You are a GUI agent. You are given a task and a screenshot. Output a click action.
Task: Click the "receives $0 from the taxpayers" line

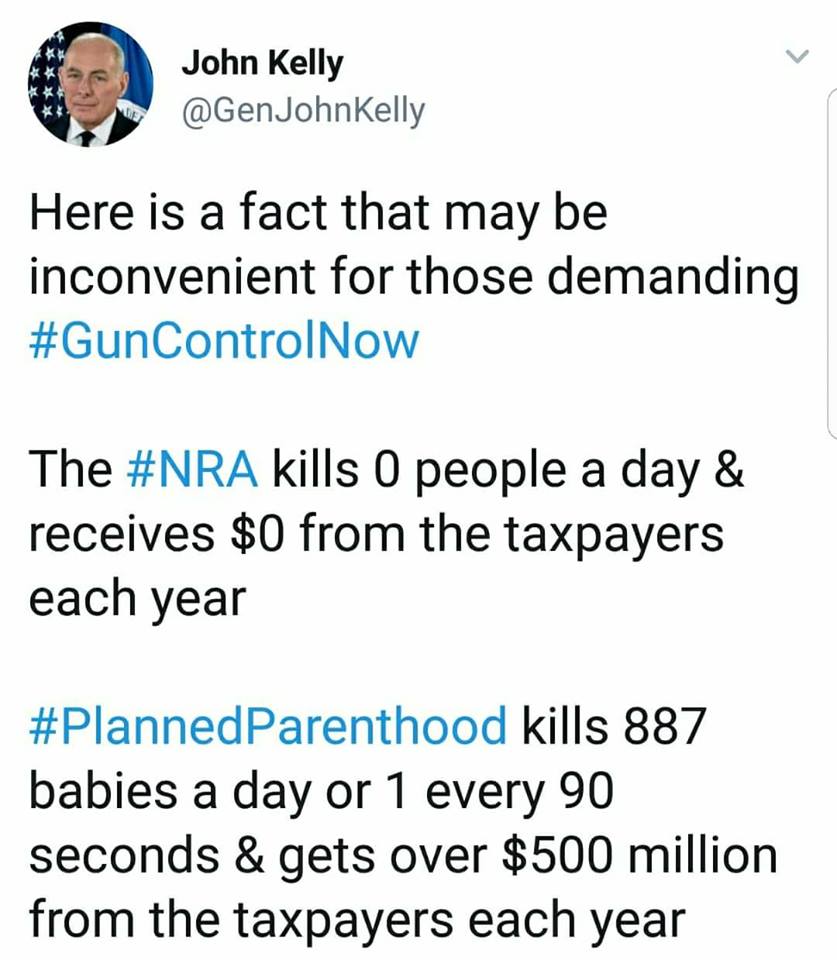375,534
